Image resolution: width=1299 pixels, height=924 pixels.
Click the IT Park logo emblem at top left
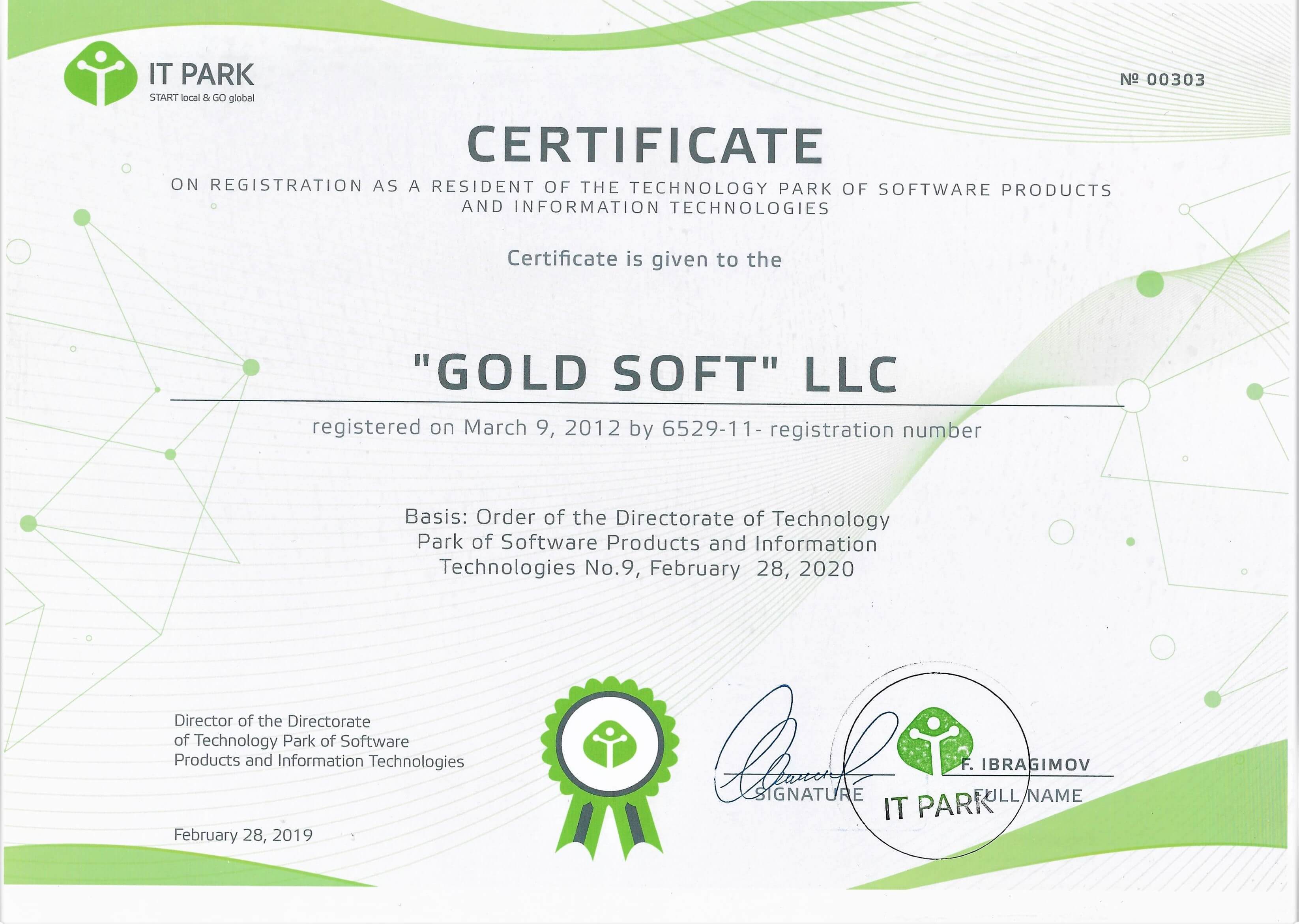tap(100, 74)
